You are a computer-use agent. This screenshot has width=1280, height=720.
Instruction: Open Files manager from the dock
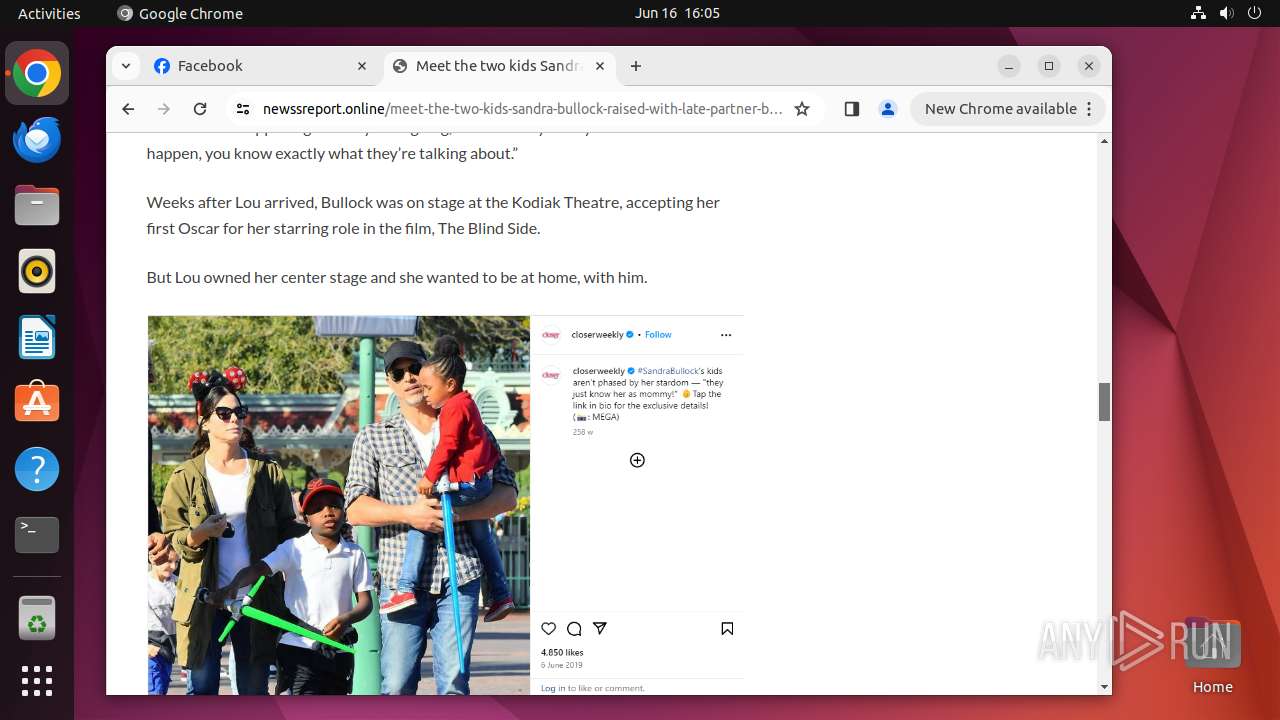tap(37, 205)
